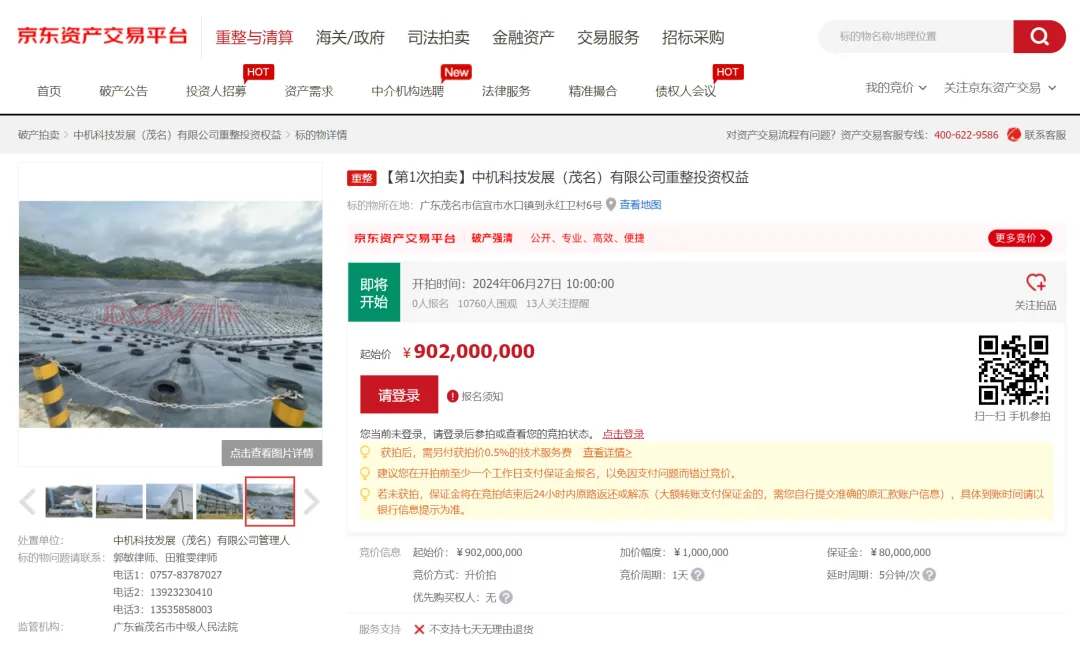The height and width of the screenshot is (645, 1080).
Task: Open the 重整与清算 top menu
Action: 254,37
